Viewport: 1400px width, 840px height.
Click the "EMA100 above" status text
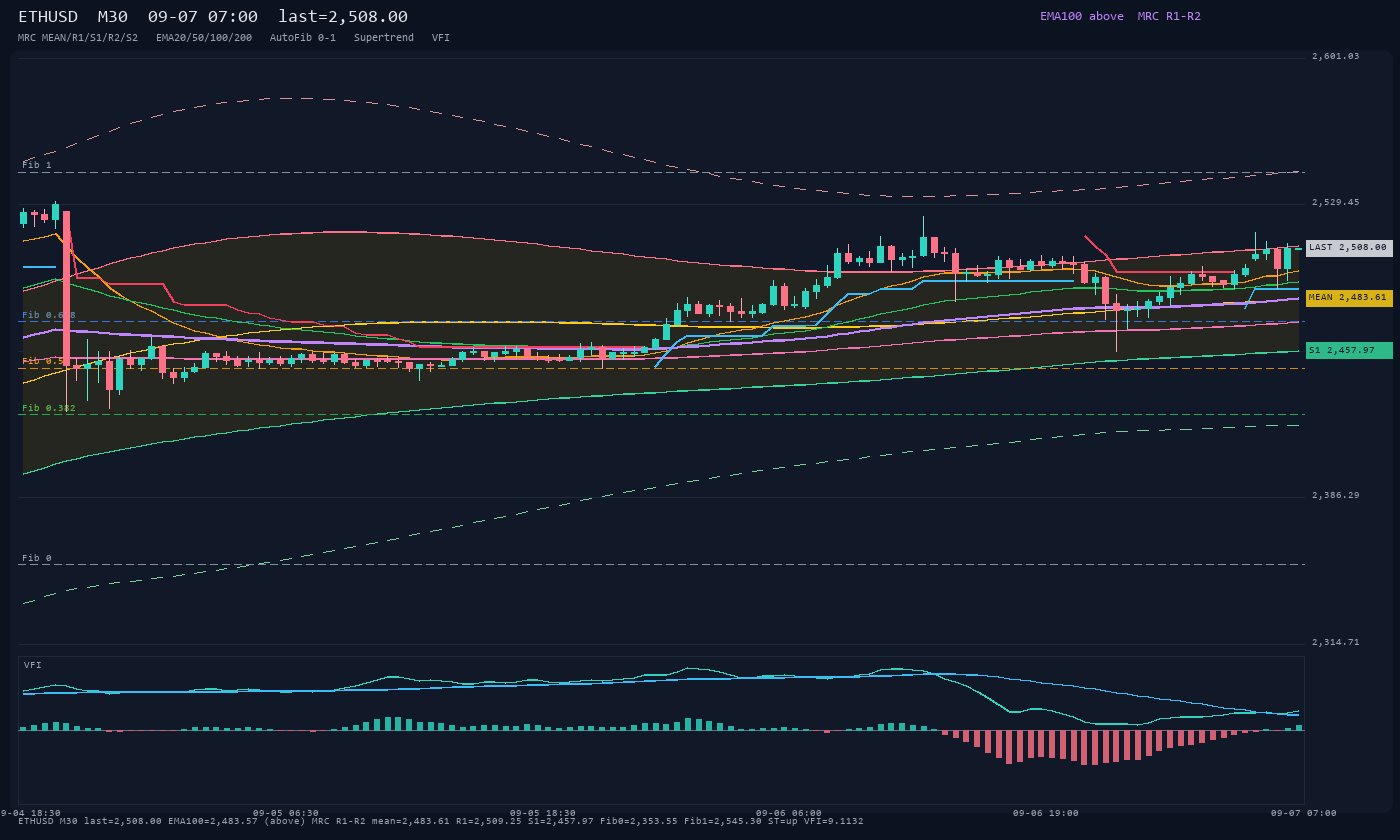pos(1081,16)
